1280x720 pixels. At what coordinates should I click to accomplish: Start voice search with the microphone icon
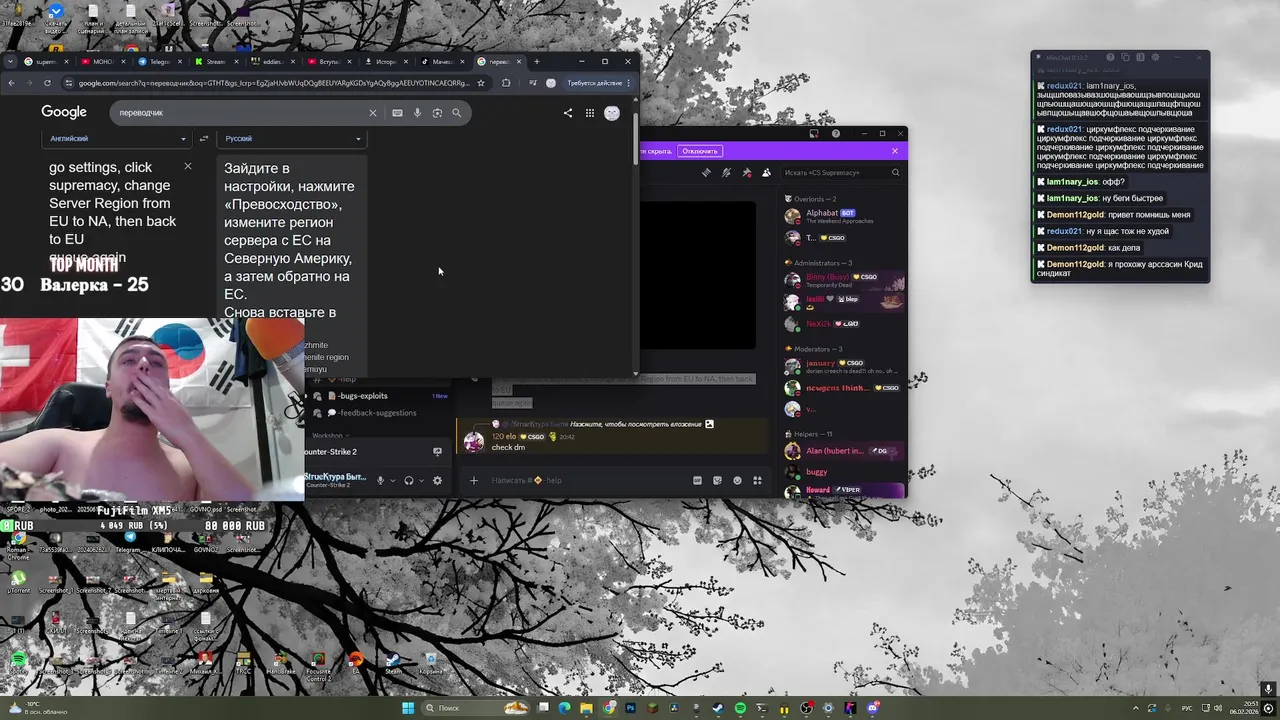pos(417,113)
